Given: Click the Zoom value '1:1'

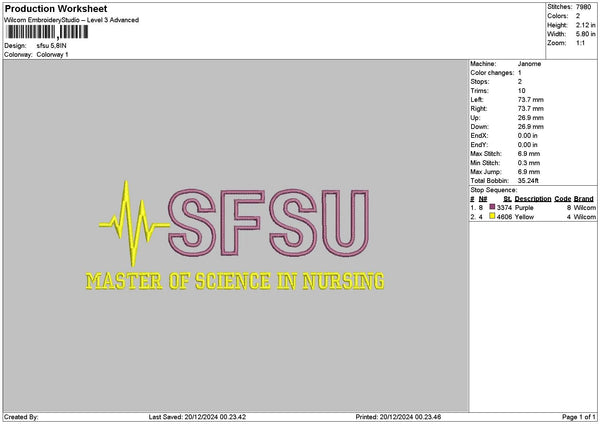Looking at the screenshot, I should point(580,43).
